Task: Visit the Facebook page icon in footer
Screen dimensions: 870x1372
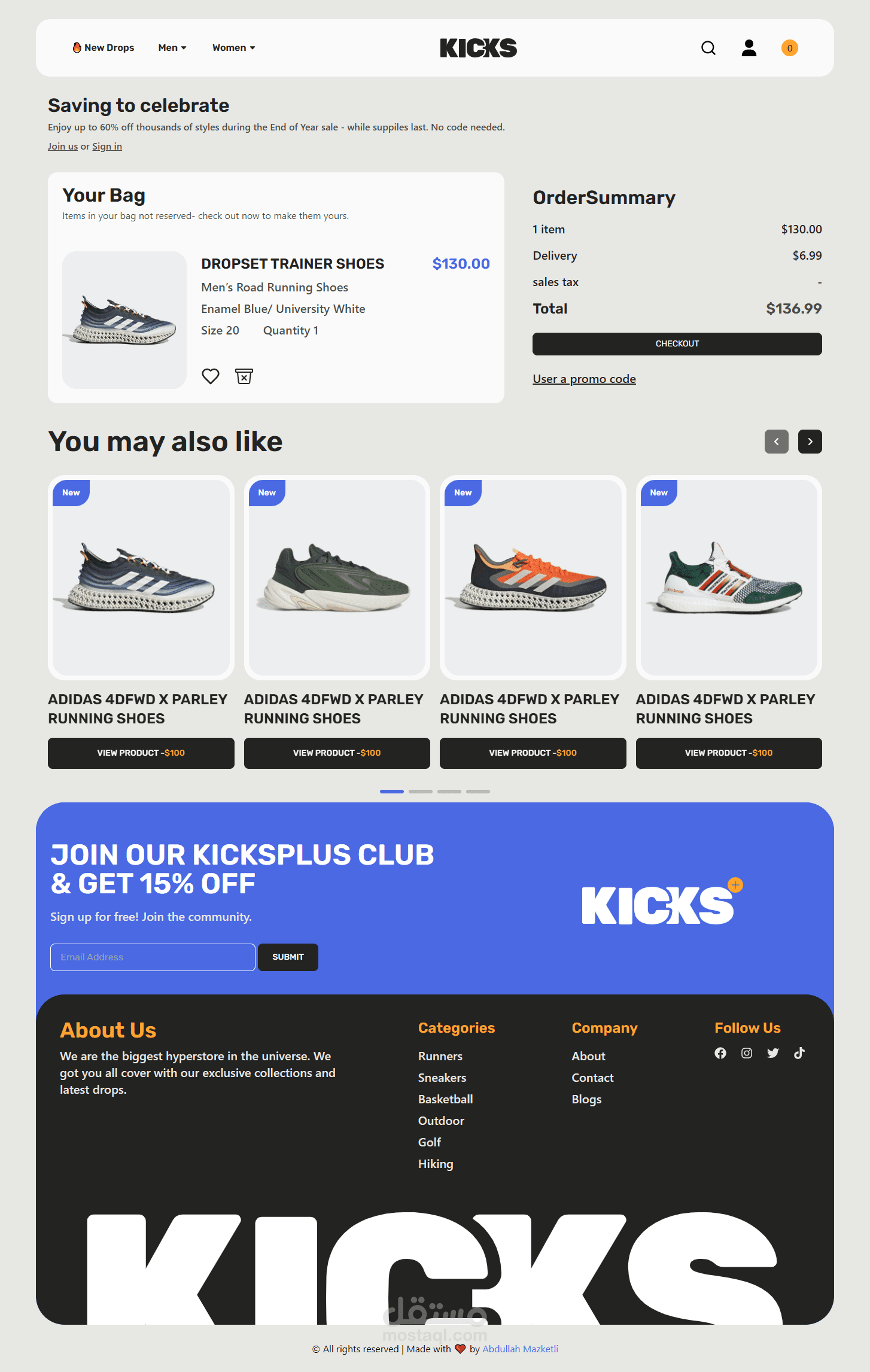Action: [x=720, y=1053]
